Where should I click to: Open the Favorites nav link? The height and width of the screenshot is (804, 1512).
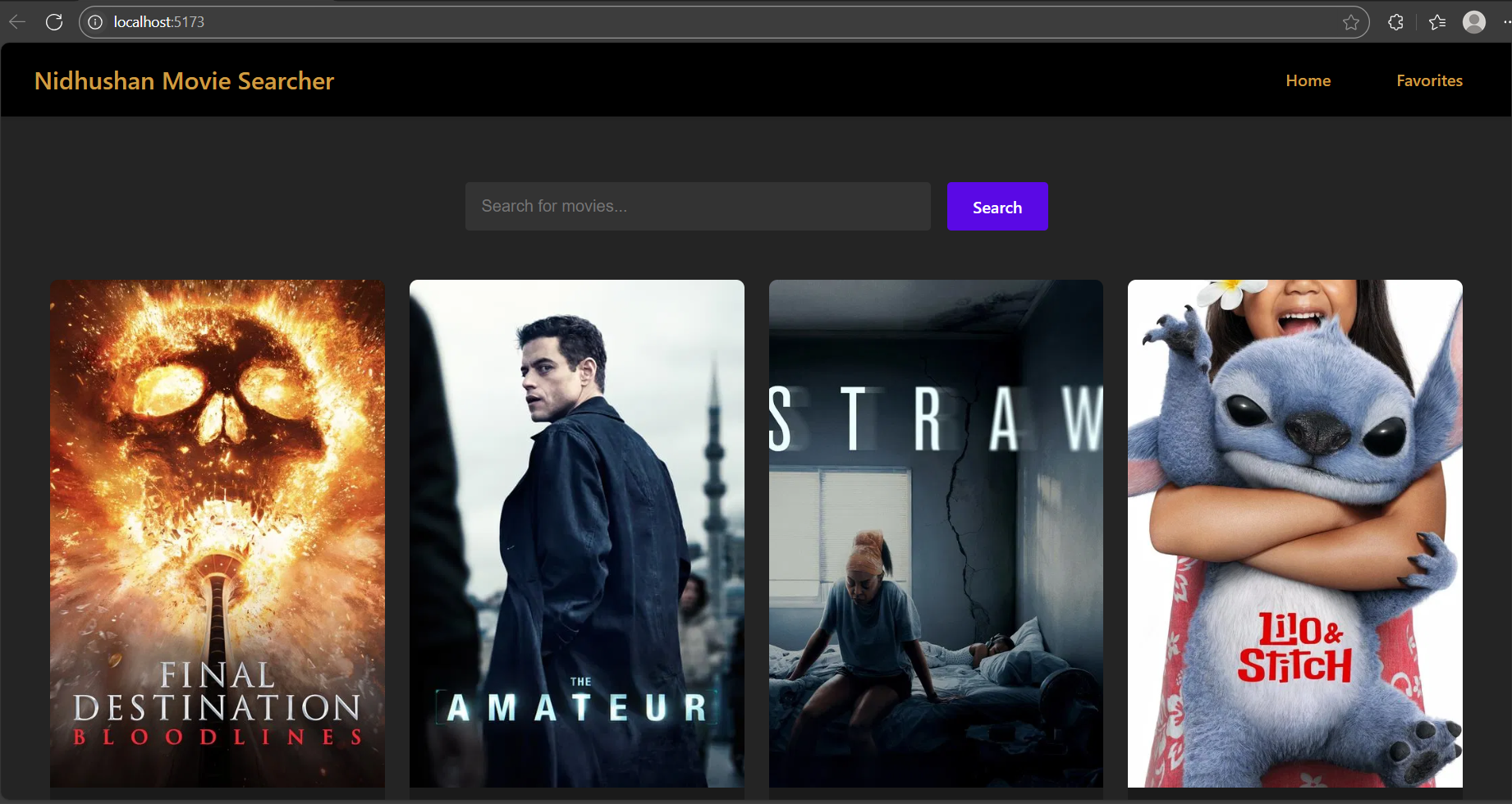point(1429,80)
